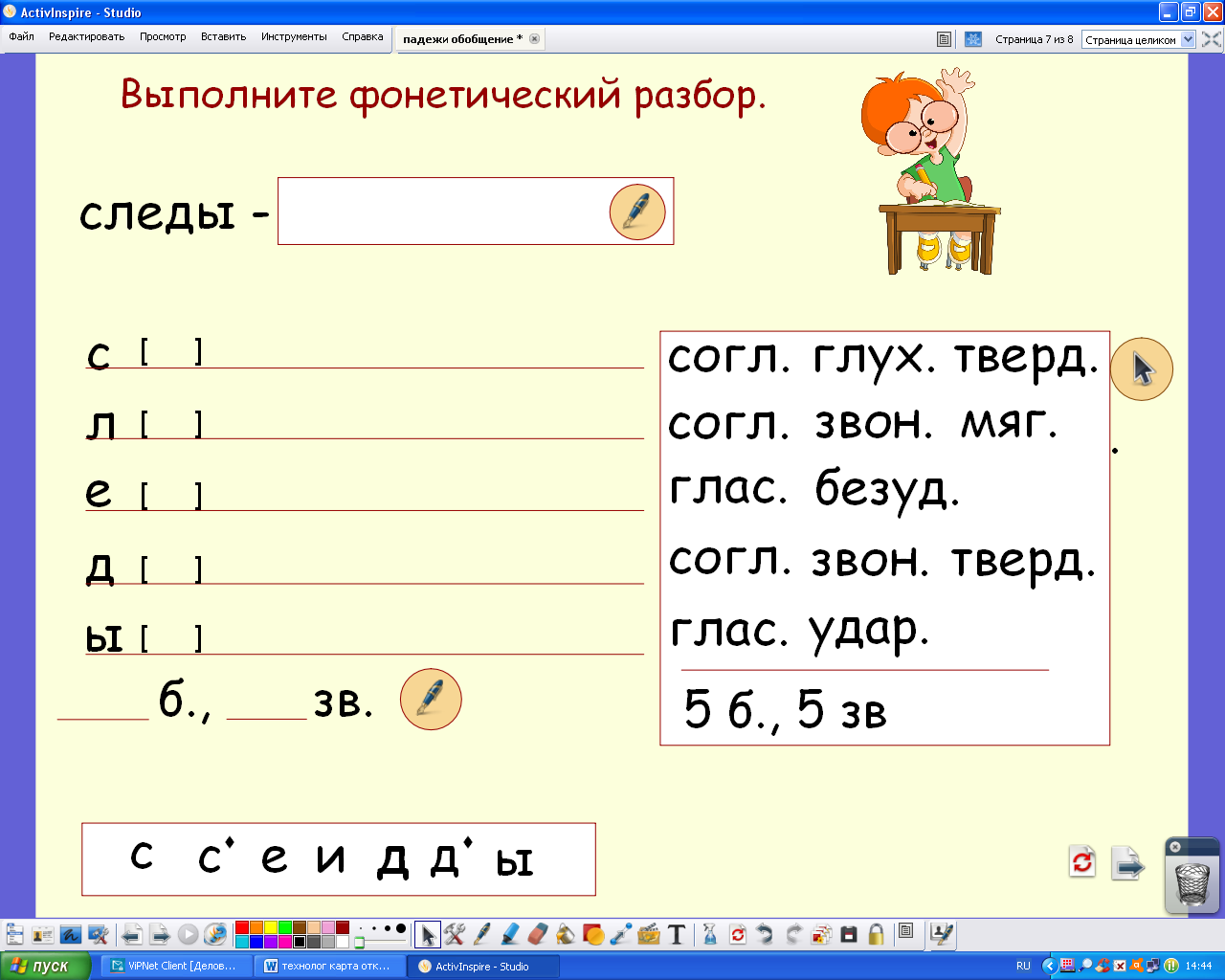
Task: Open the page zoom Страница целиком dropdown
Action: [1138, 39]
